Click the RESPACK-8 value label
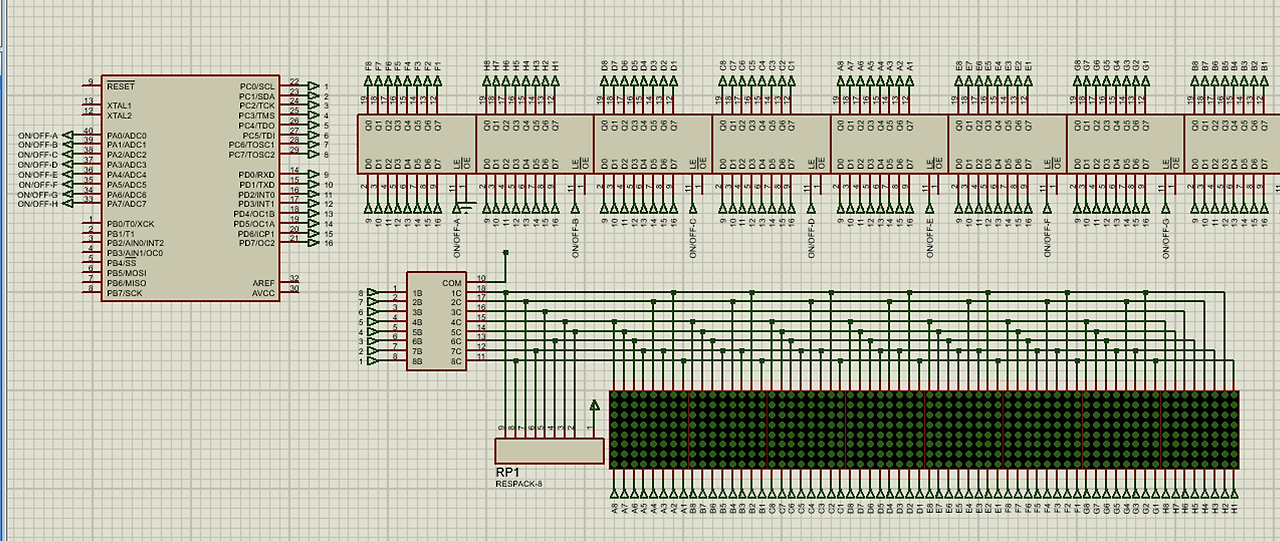 coord(518,484)
